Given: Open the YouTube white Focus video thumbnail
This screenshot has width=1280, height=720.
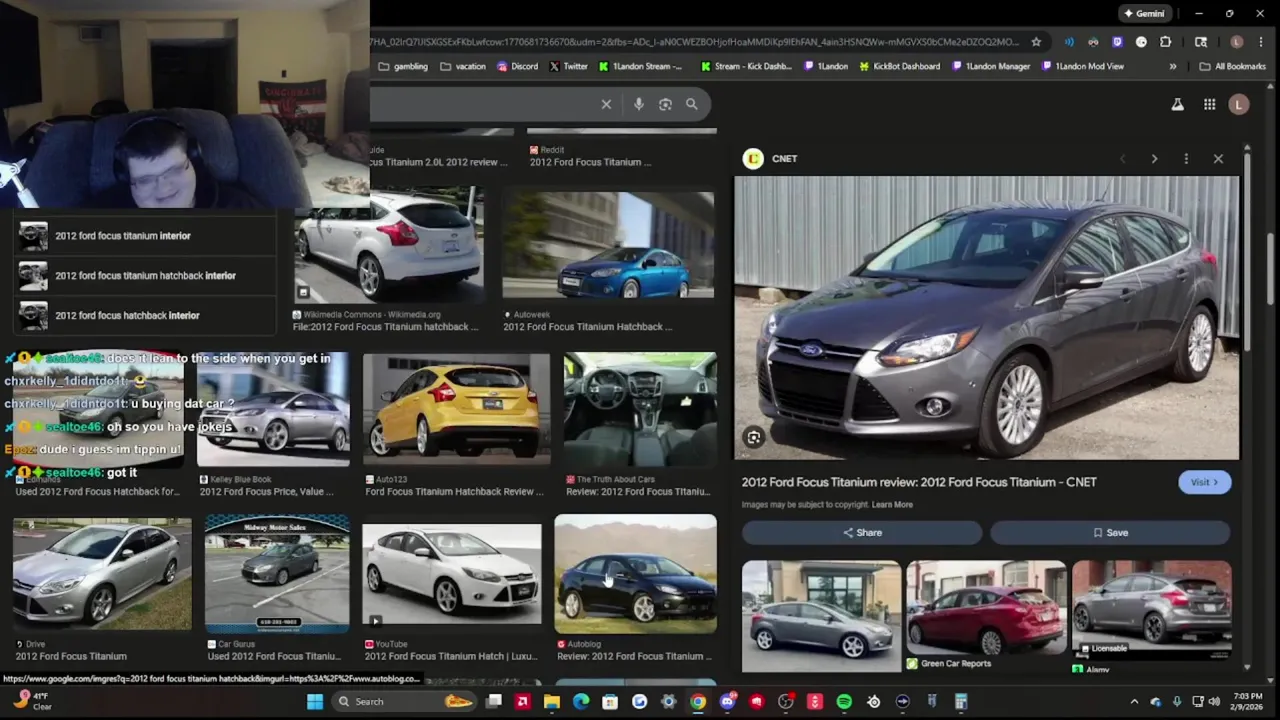Looking at the screenshot, I should pyautogui.click(x=452, y=575).
